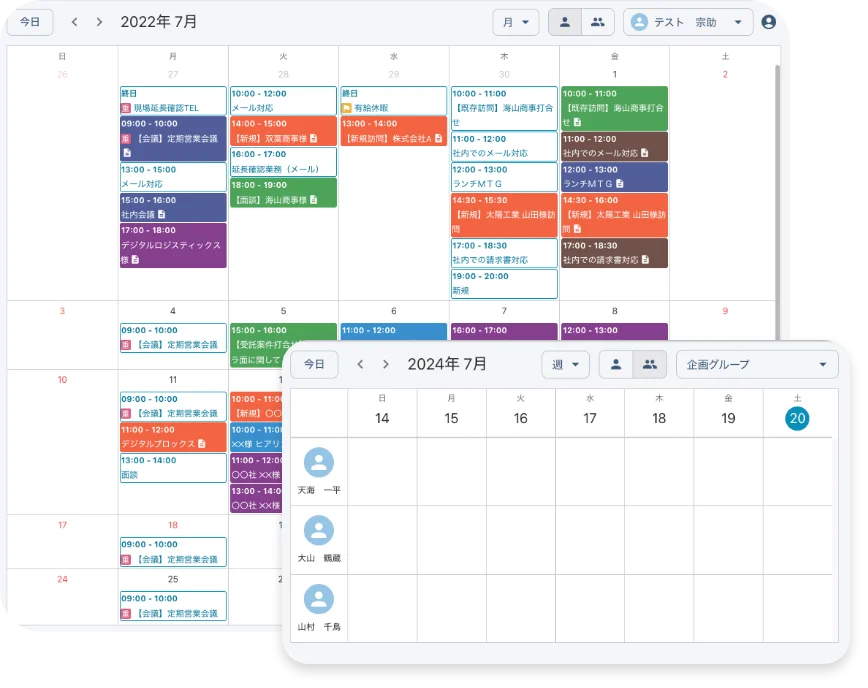This screenshot has width=868, height=688.
Task: Click the yellow flag icon on 有給休暇
Action: pyautogui.click(x=347, y=108)
